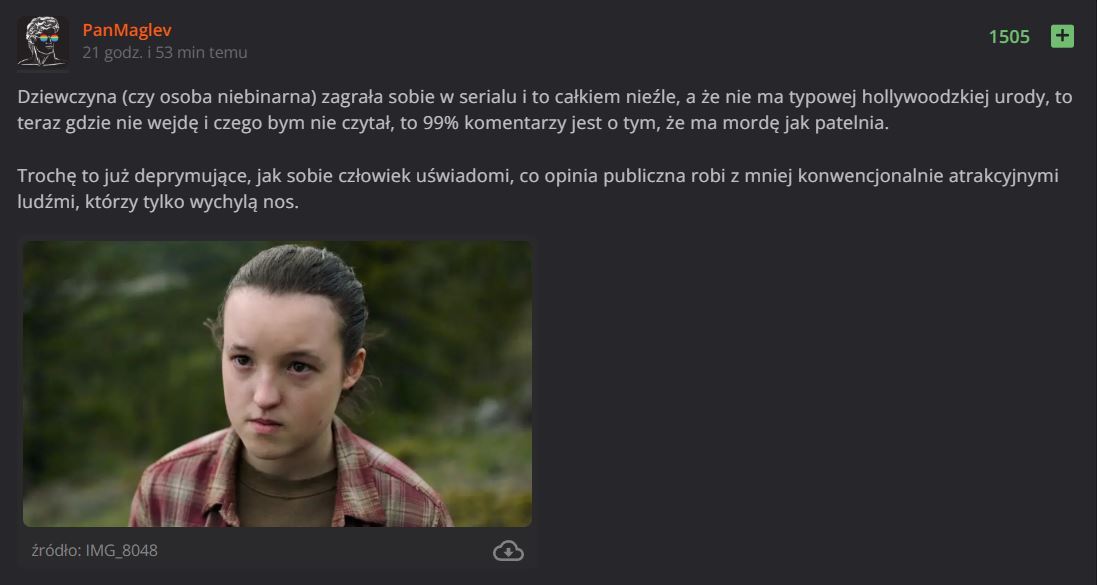Upvote the post with green plus button
The image size is (1097, 585).
1062,36
